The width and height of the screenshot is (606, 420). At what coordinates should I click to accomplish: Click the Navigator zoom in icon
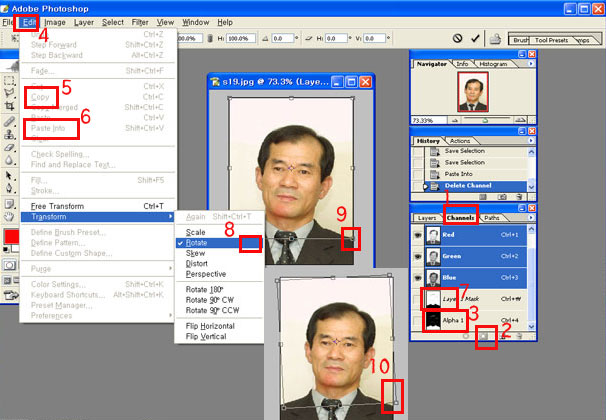pyautogui.click(x=521, y=120)
